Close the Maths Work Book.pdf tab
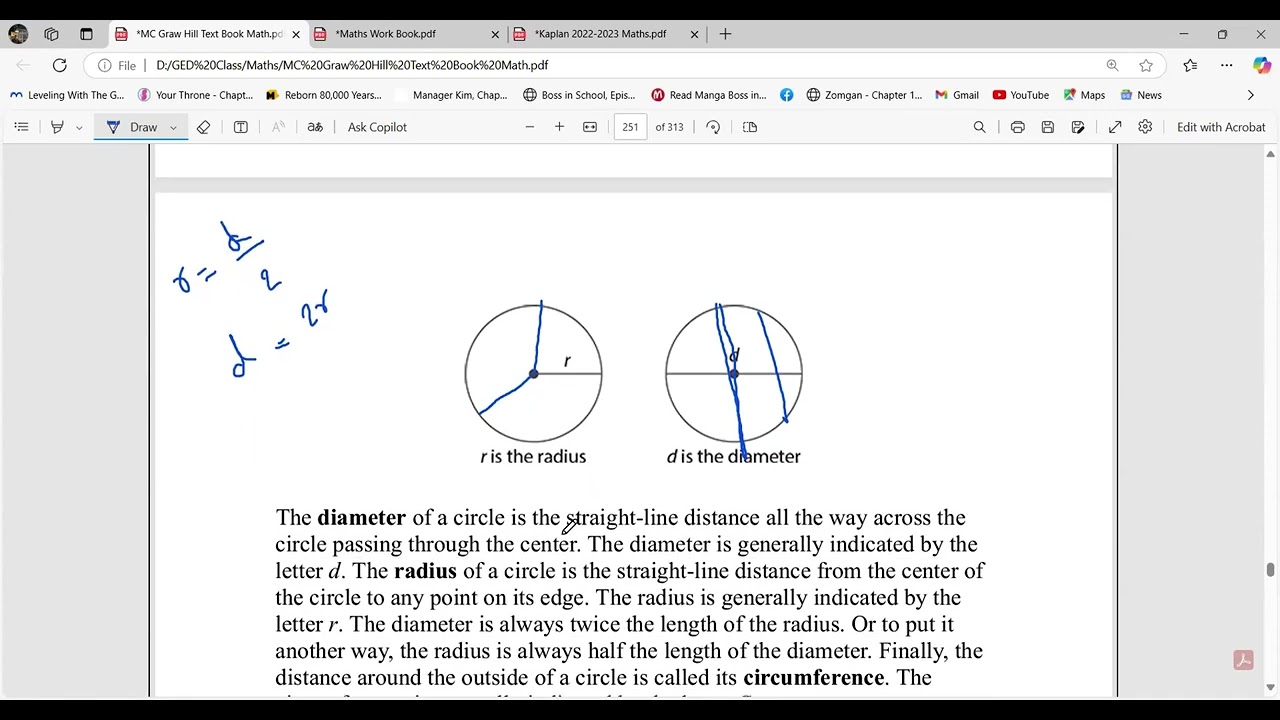This screenshot has height=720, width=1280. point(495,34)
